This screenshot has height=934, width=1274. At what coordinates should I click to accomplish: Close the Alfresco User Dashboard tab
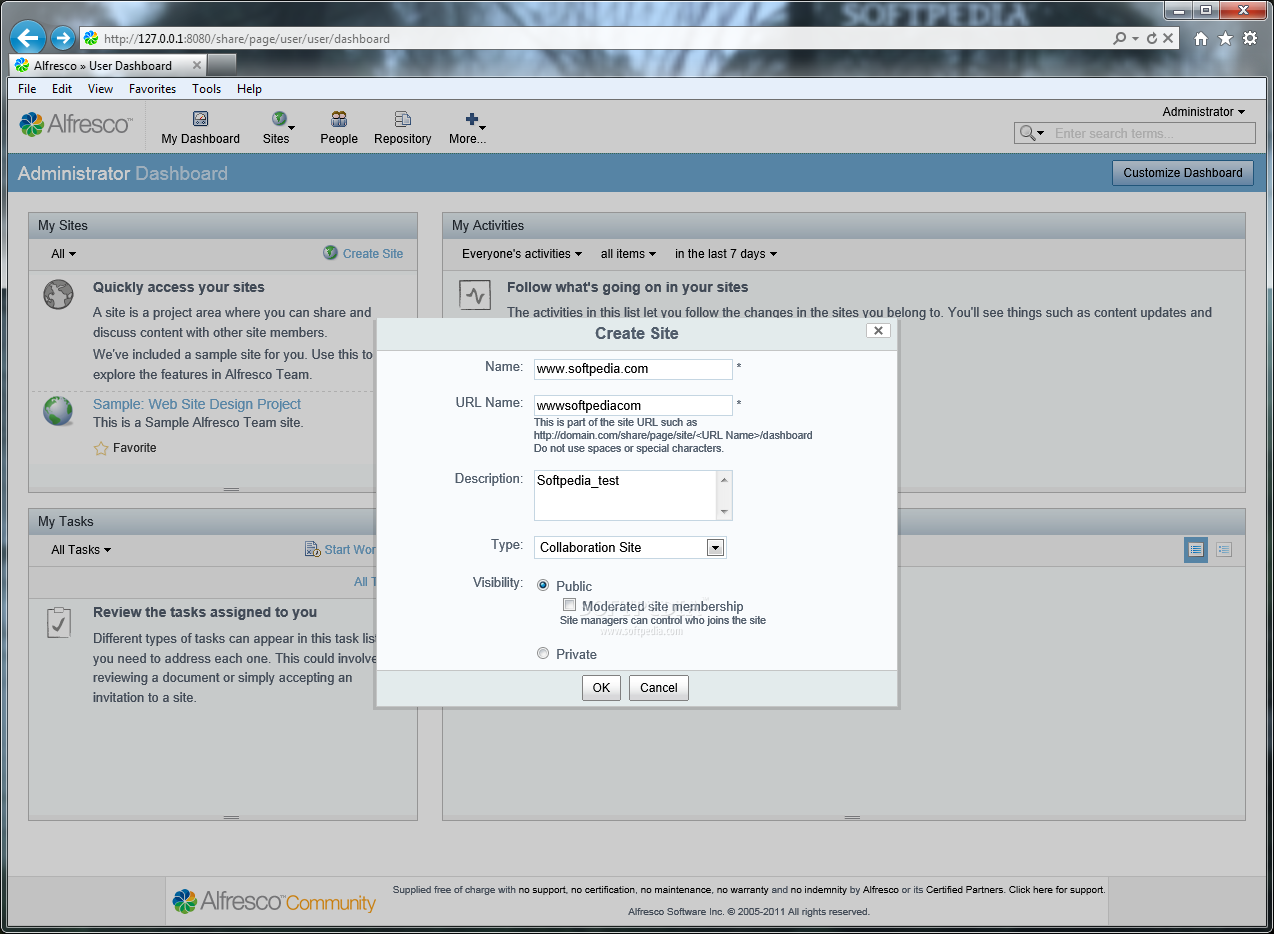(197, 65)
